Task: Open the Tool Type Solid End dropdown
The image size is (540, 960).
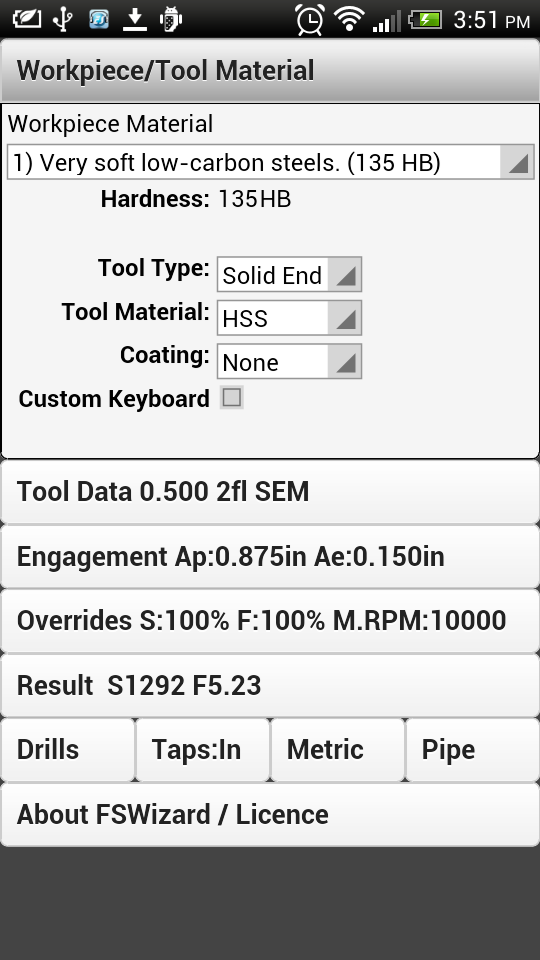Action: [x=289, y=275]
